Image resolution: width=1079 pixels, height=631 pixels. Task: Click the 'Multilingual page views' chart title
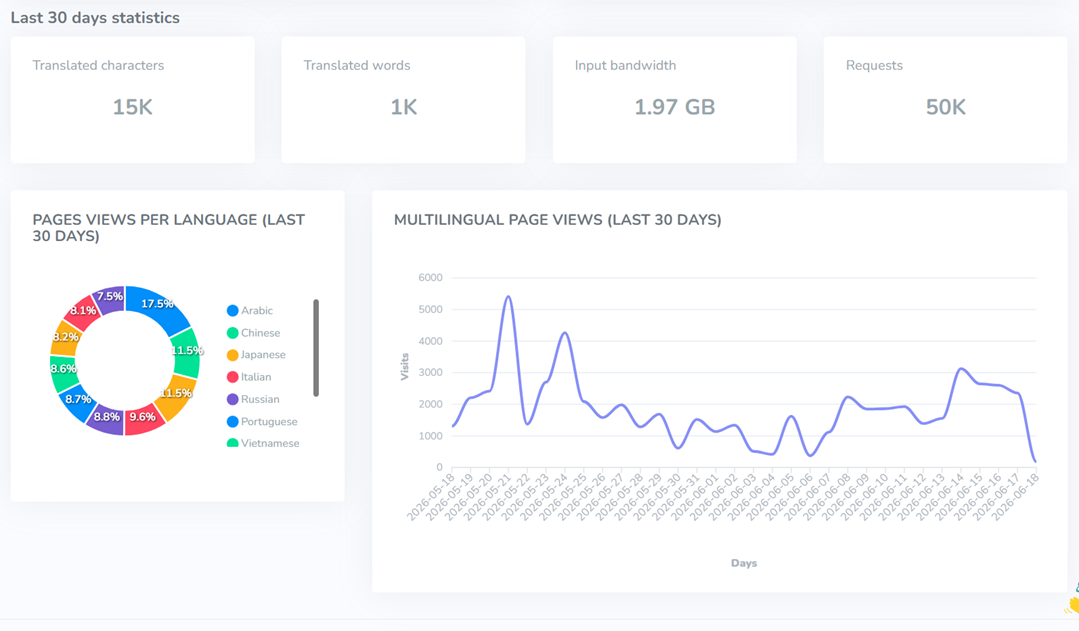tap(557, 220)
